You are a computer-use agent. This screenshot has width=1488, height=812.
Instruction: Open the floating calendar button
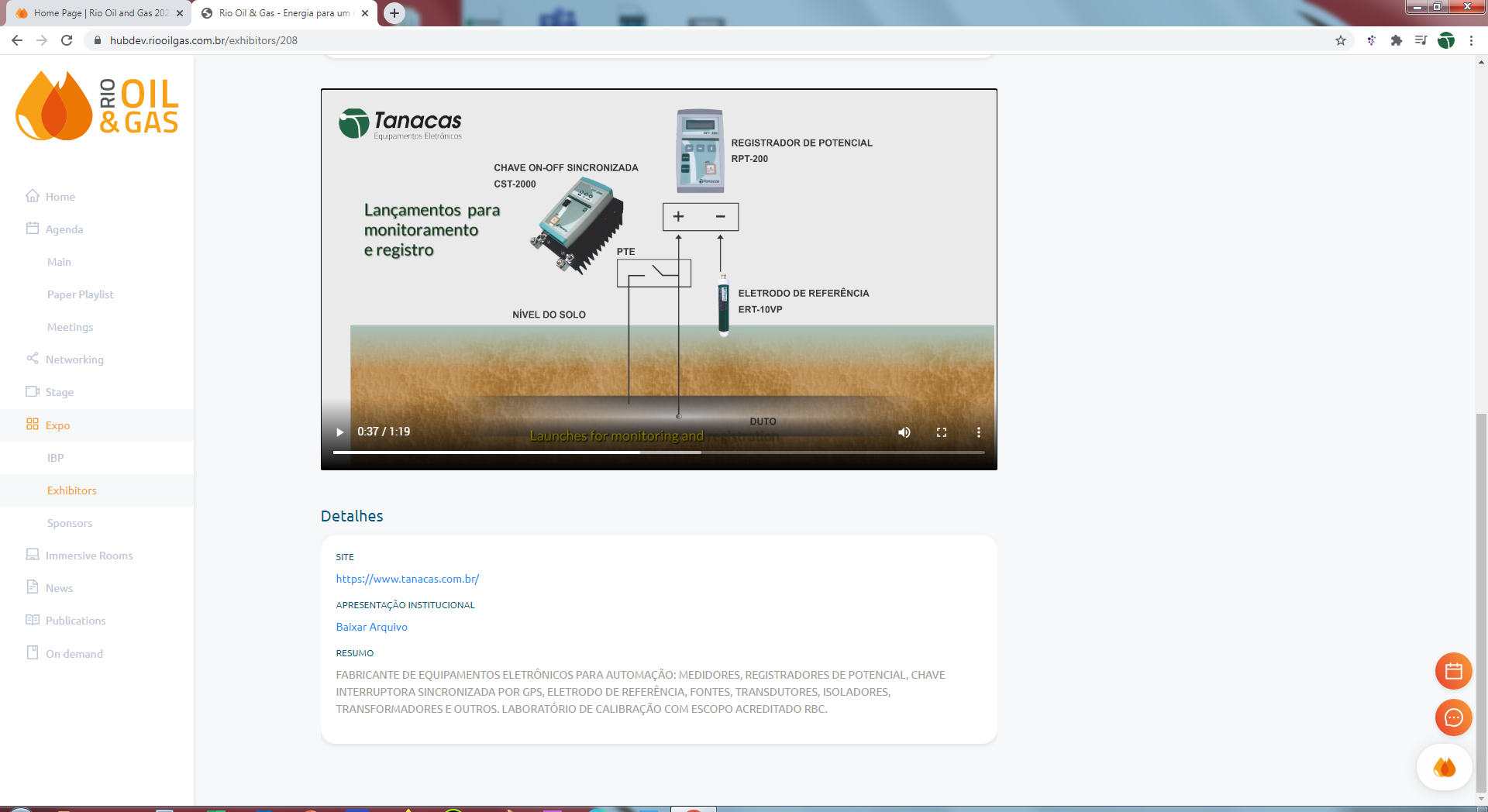click(x=1453, y=671)
